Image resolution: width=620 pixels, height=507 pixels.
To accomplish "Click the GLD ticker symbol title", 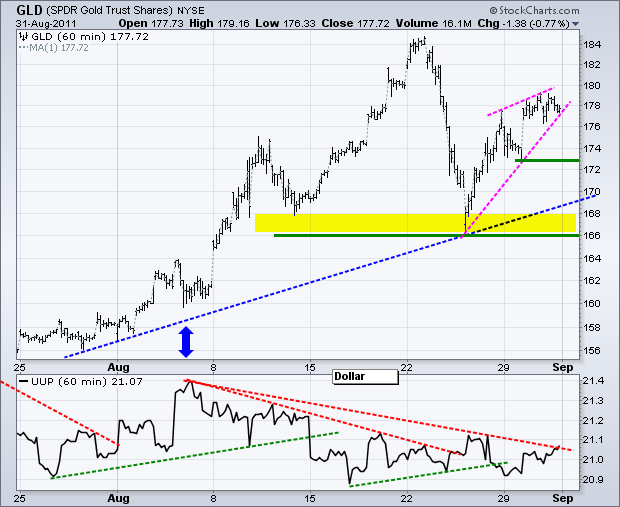I will point(29,10).
